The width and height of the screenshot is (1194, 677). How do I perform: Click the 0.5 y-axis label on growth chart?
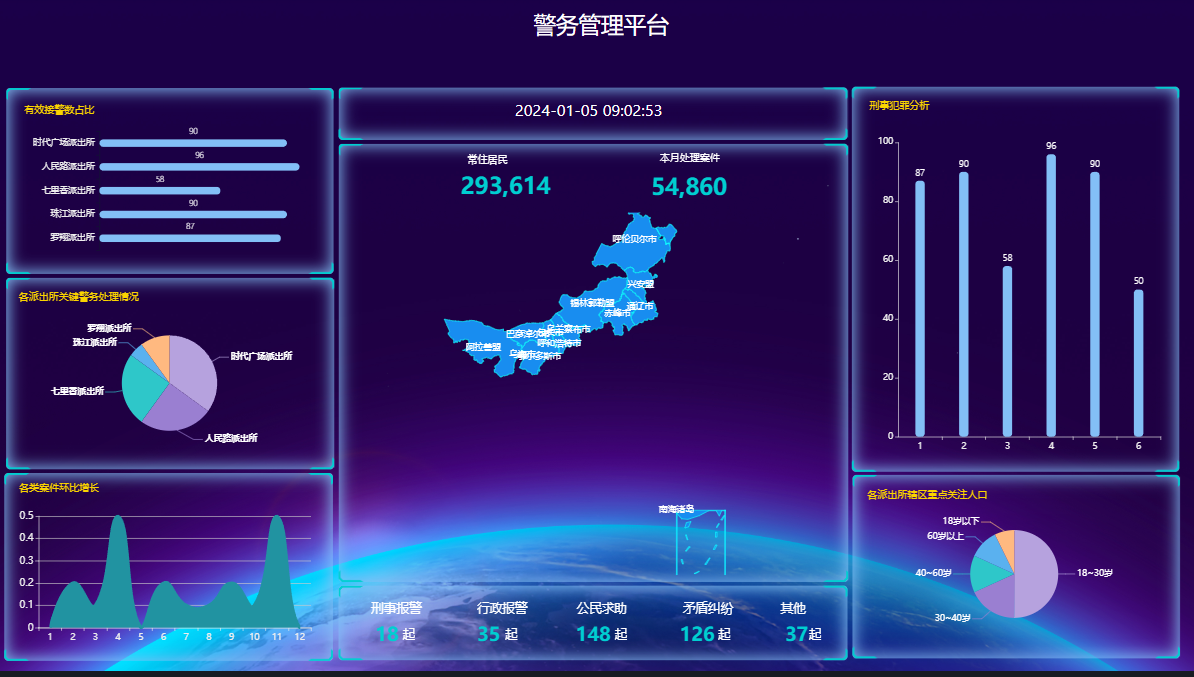click(26, 516)
